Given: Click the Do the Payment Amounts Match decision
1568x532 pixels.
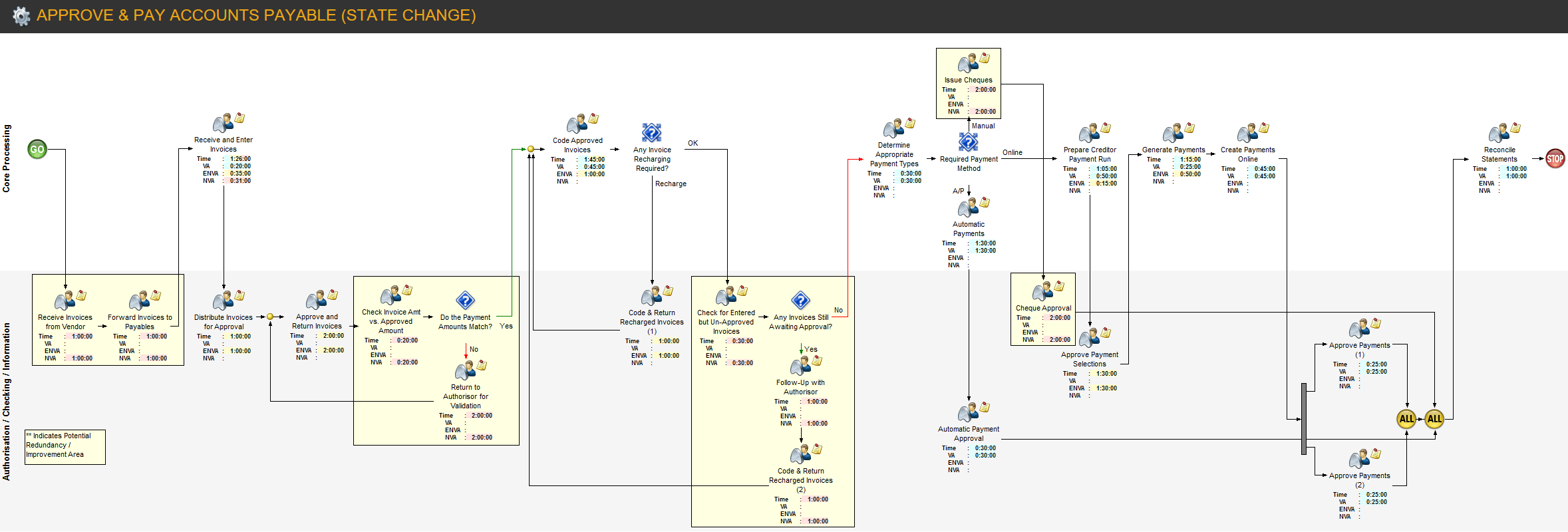Looking at the screenshot, I should [x=465, y=301].
